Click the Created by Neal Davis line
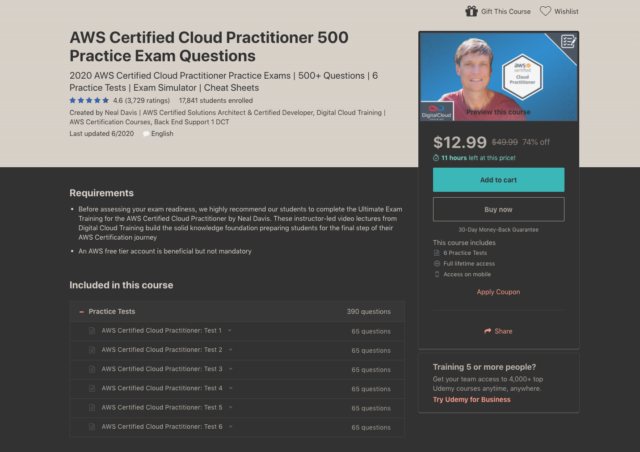 [x=227, y=117]
